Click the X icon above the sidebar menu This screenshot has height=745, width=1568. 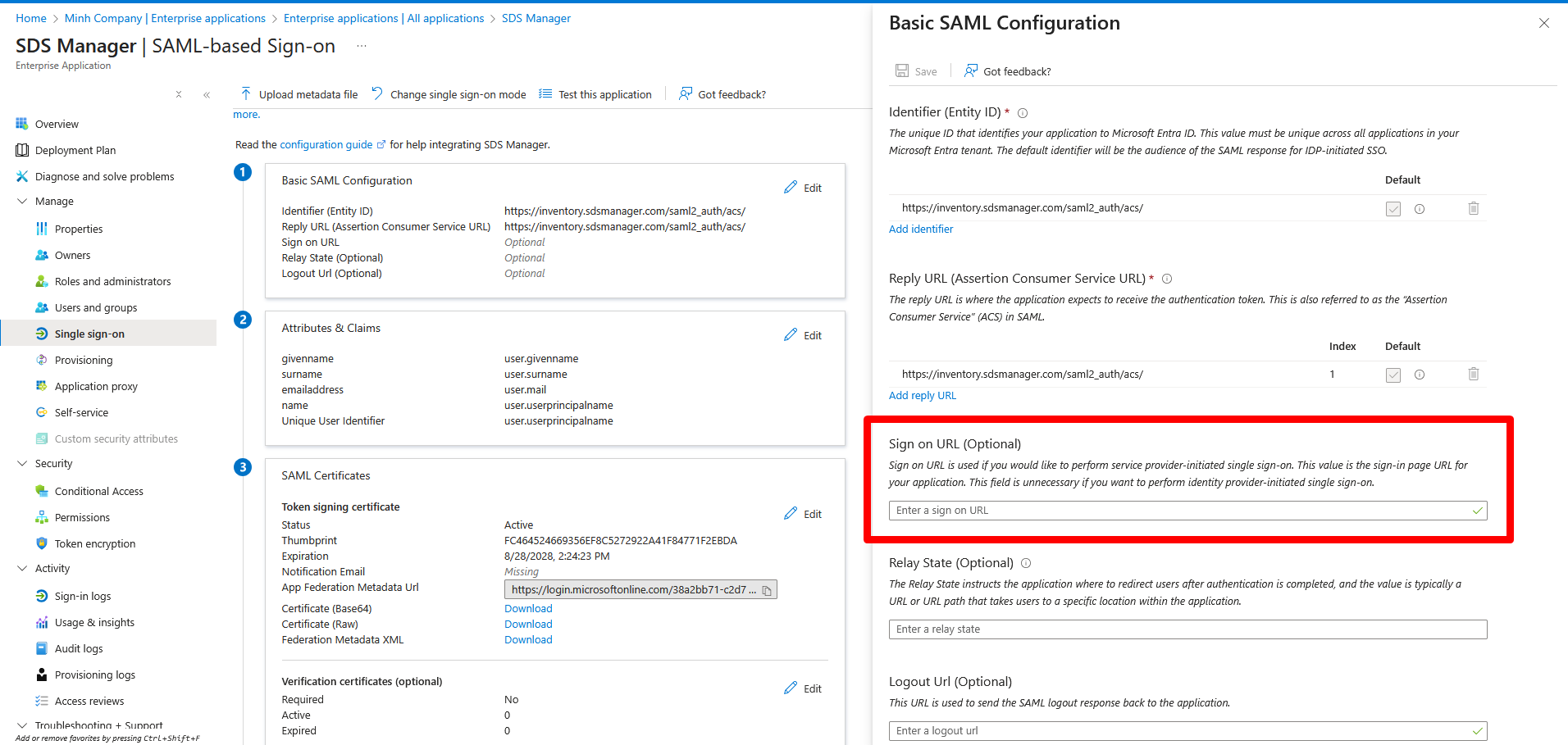click(179, 94)
